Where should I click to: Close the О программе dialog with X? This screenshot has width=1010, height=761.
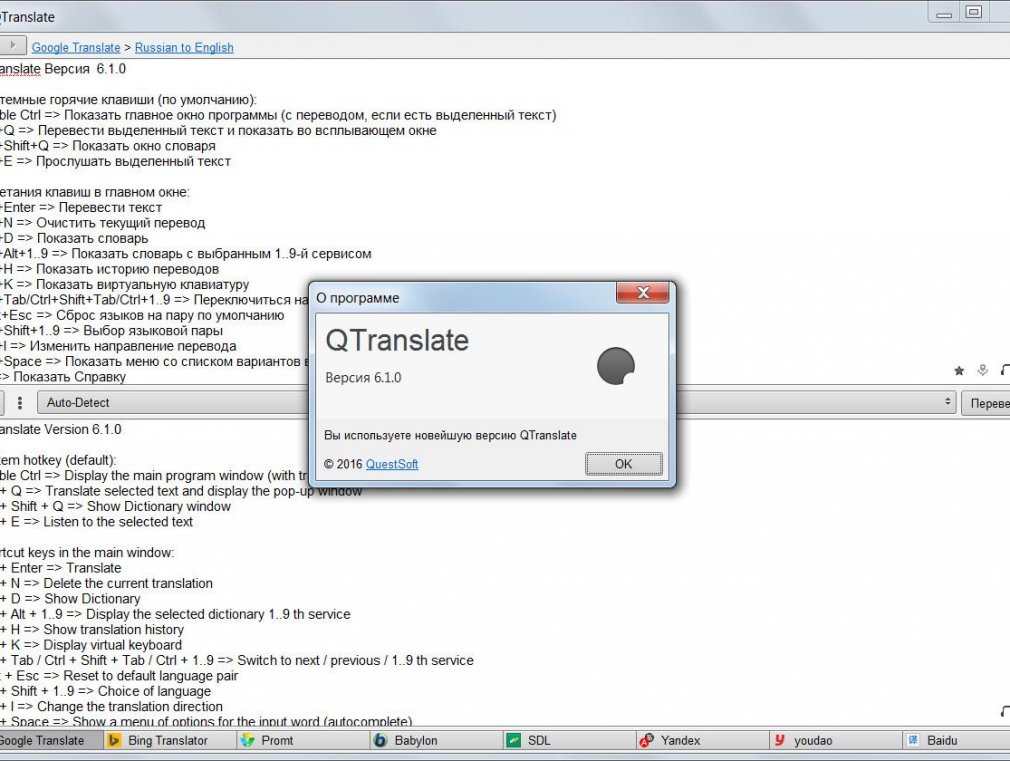pos(643,293)
